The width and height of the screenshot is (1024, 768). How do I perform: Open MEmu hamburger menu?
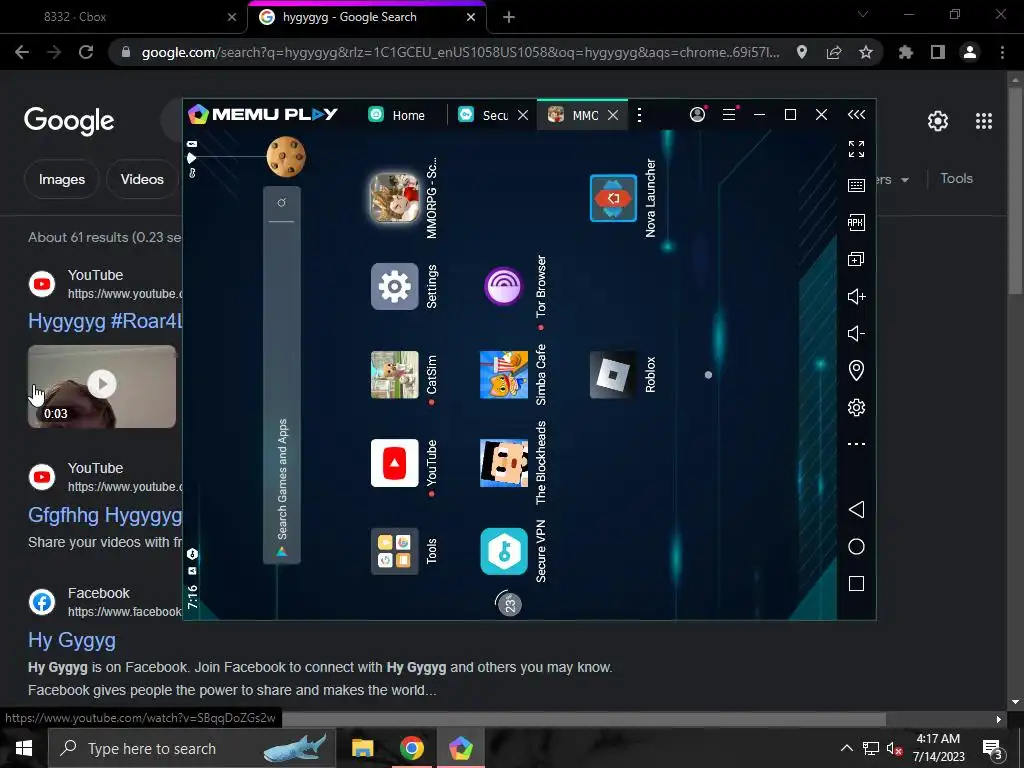pyautogui.click(x=729, y=115)
